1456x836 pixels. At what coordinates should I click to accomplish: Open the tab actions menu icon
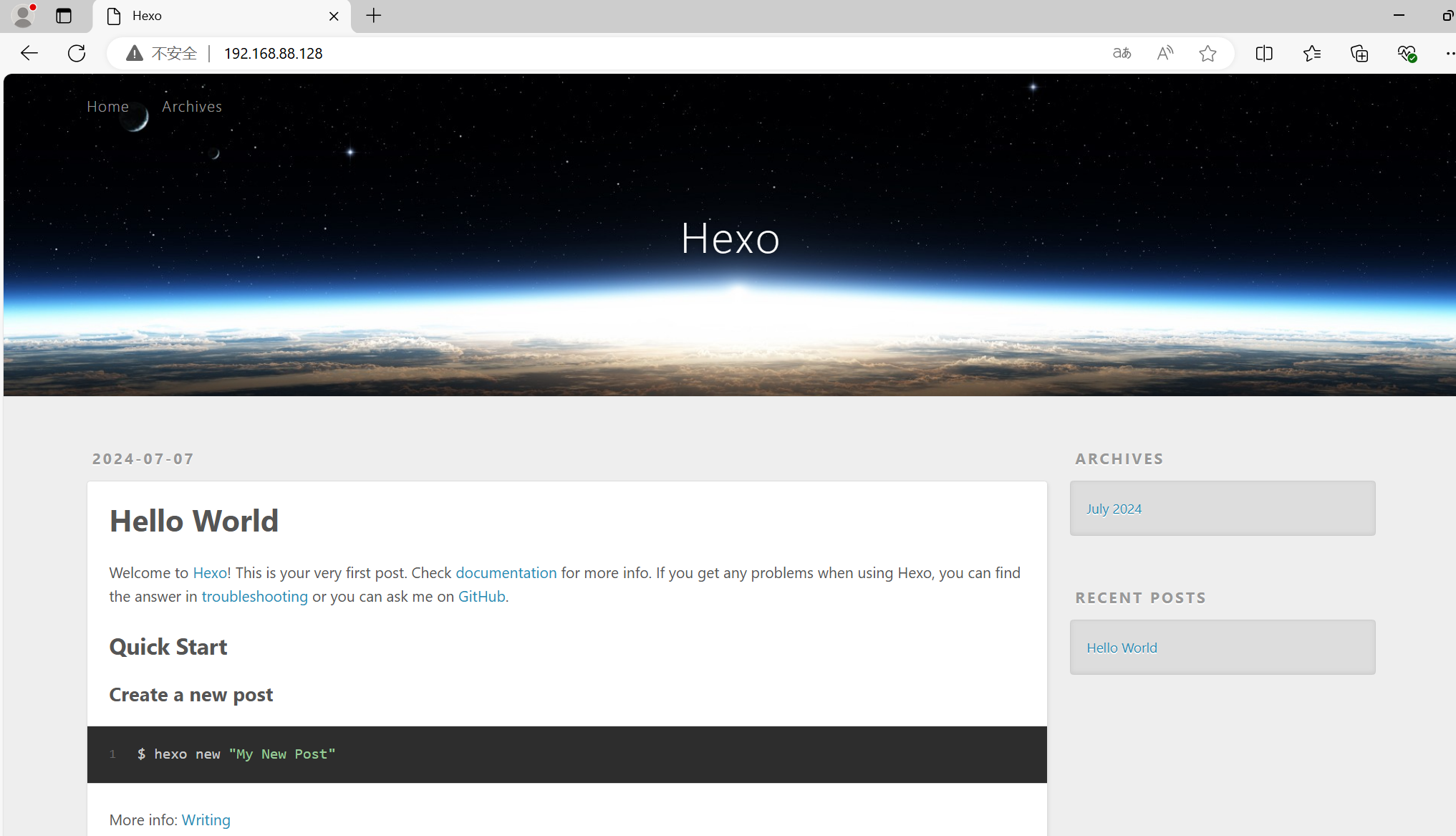coord(64,15)
